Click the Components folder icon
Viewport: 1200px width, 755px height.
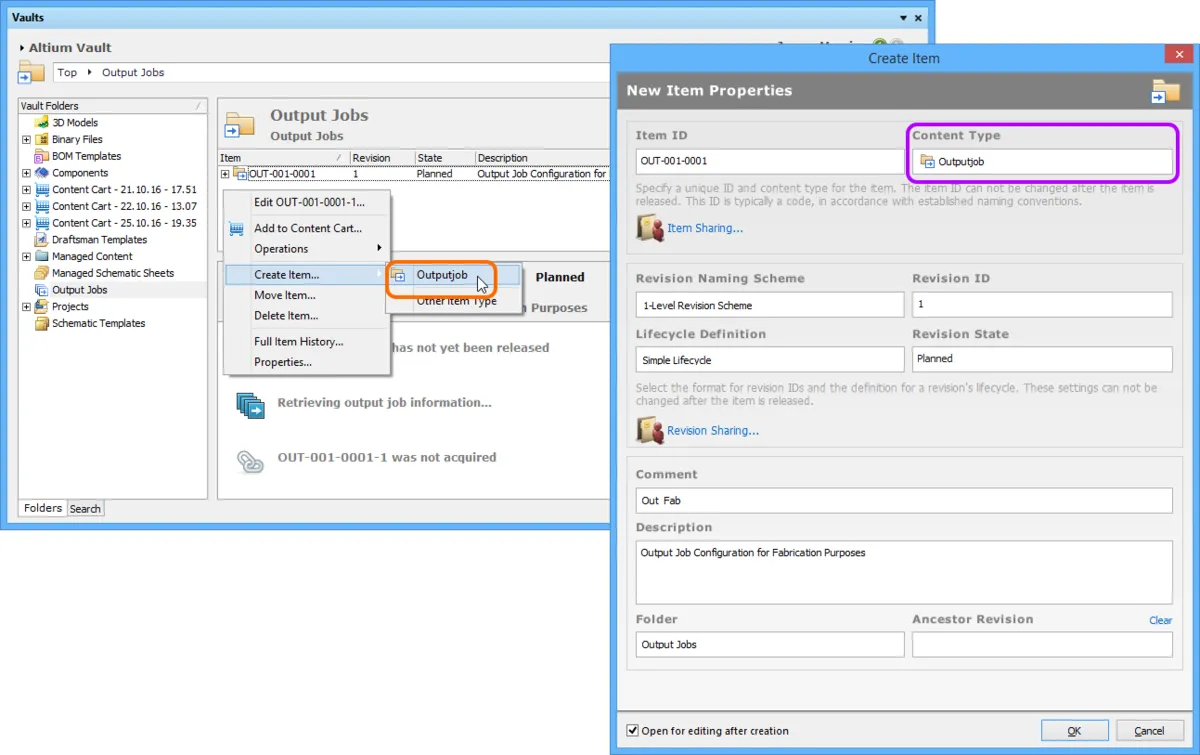coord(42,173)
